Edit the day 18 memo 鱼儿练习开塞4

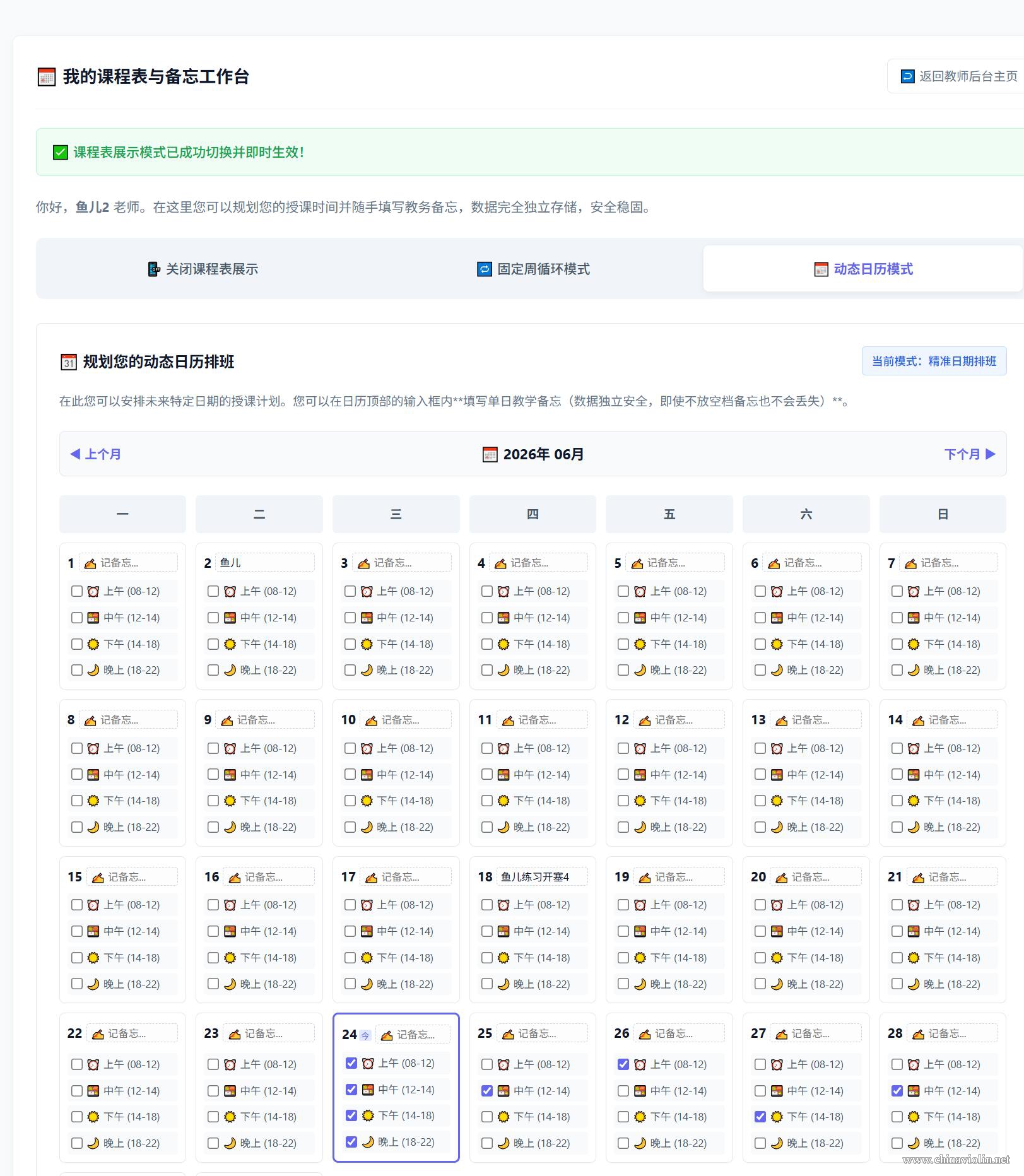(542, 877)
